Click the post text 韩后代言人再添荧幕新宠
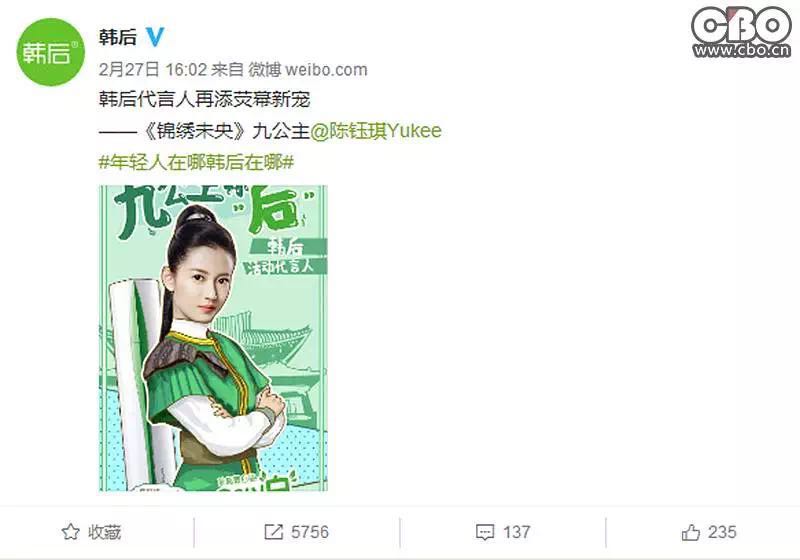The height and width of the screenshot is (560, 800). coord(205,99)
